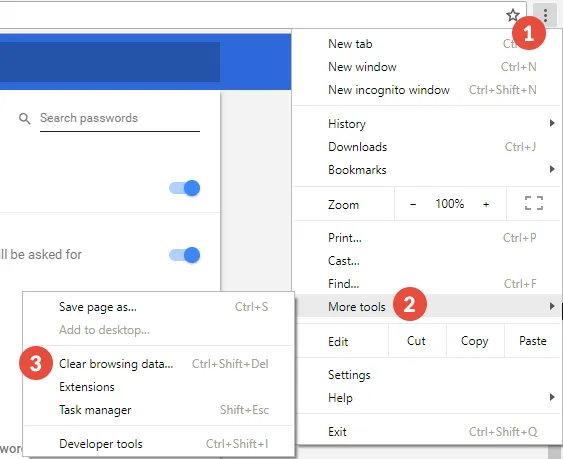Image resolution: width=563 pixels, height=459 pixels.
Task: Choose Cast... from the menu
Action: [427, 261]
